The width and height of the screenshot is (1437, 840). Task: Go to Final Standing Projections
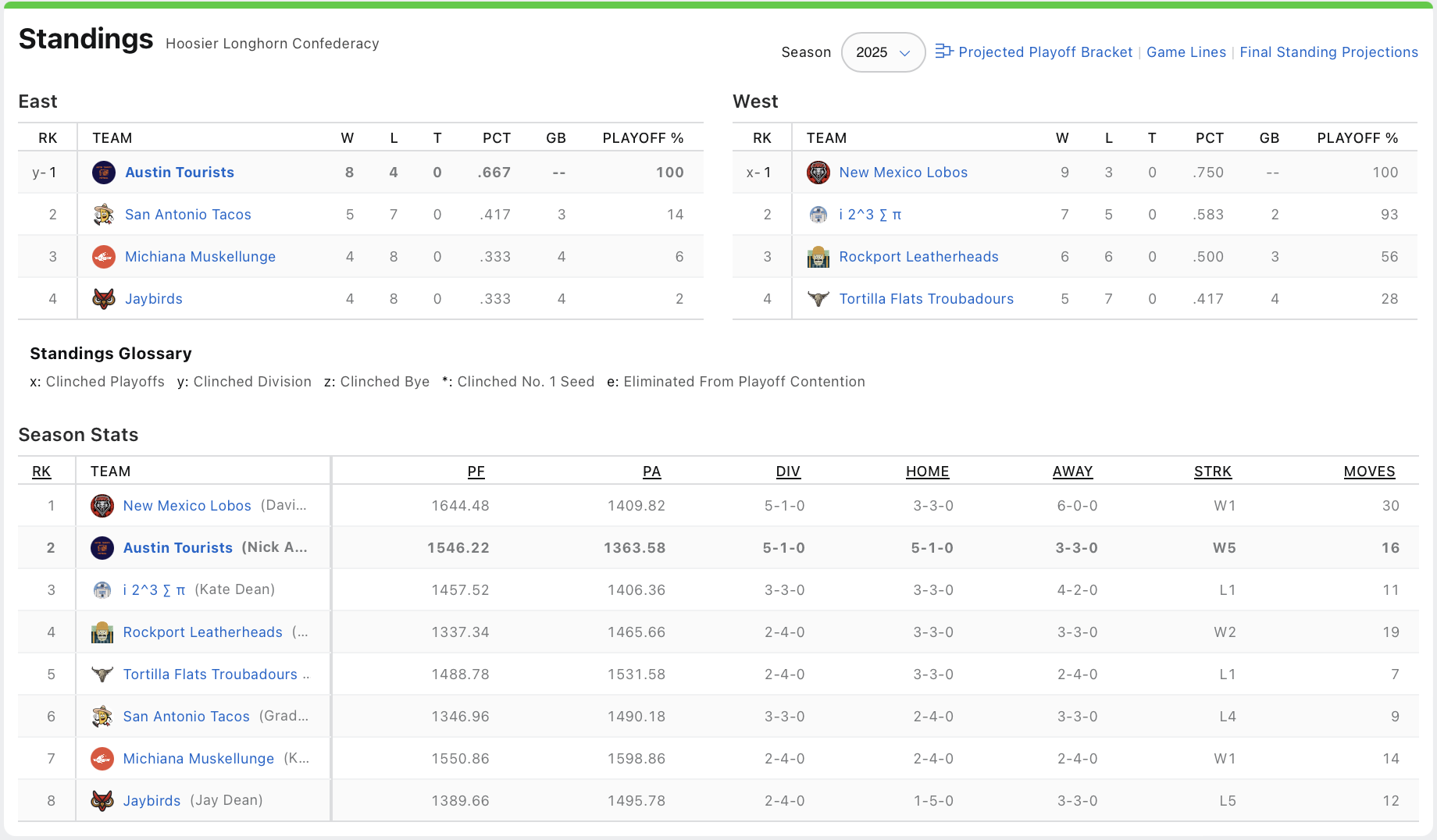pyautogui.click(x=1328, y=52)
